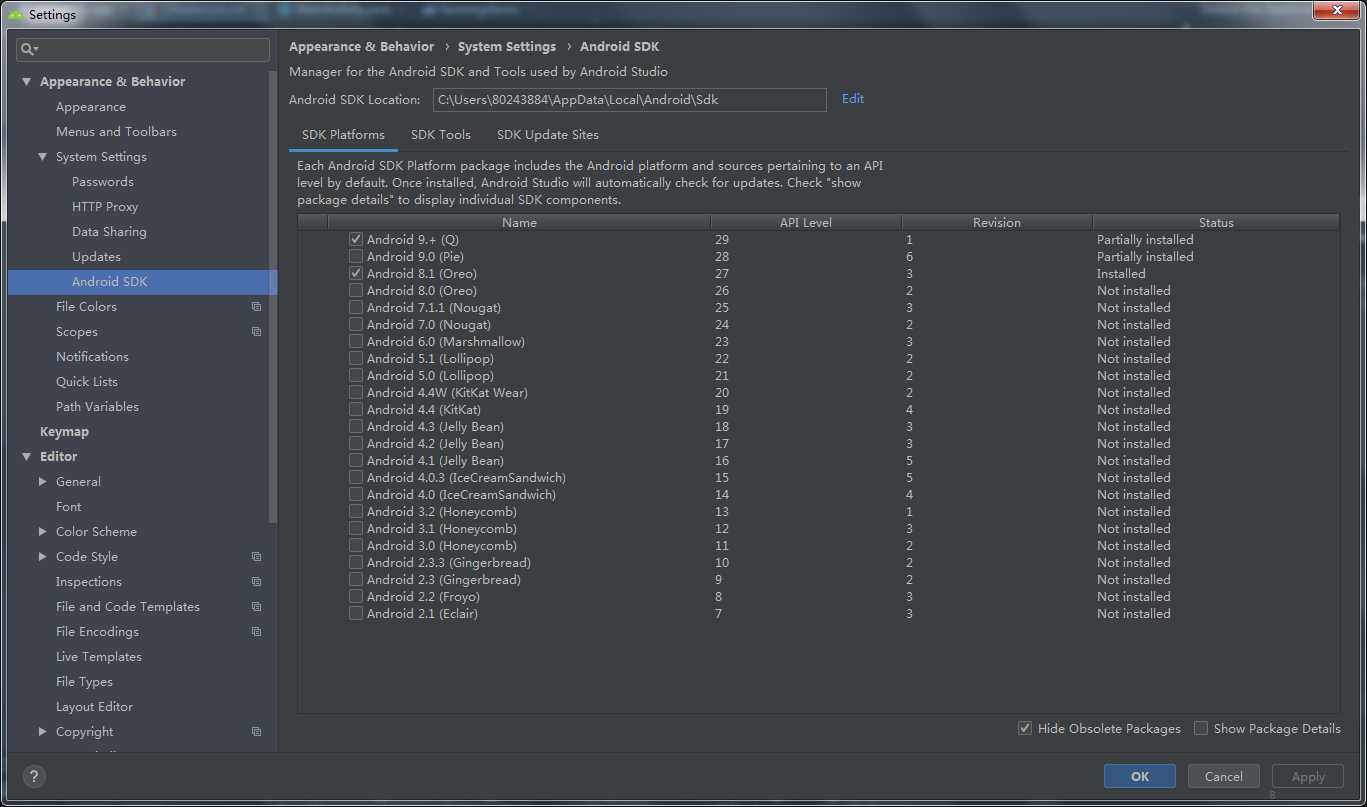Click System Settings in the breadcrumb
Viewport: 1367px width, 807px height.
pos(507,47)
